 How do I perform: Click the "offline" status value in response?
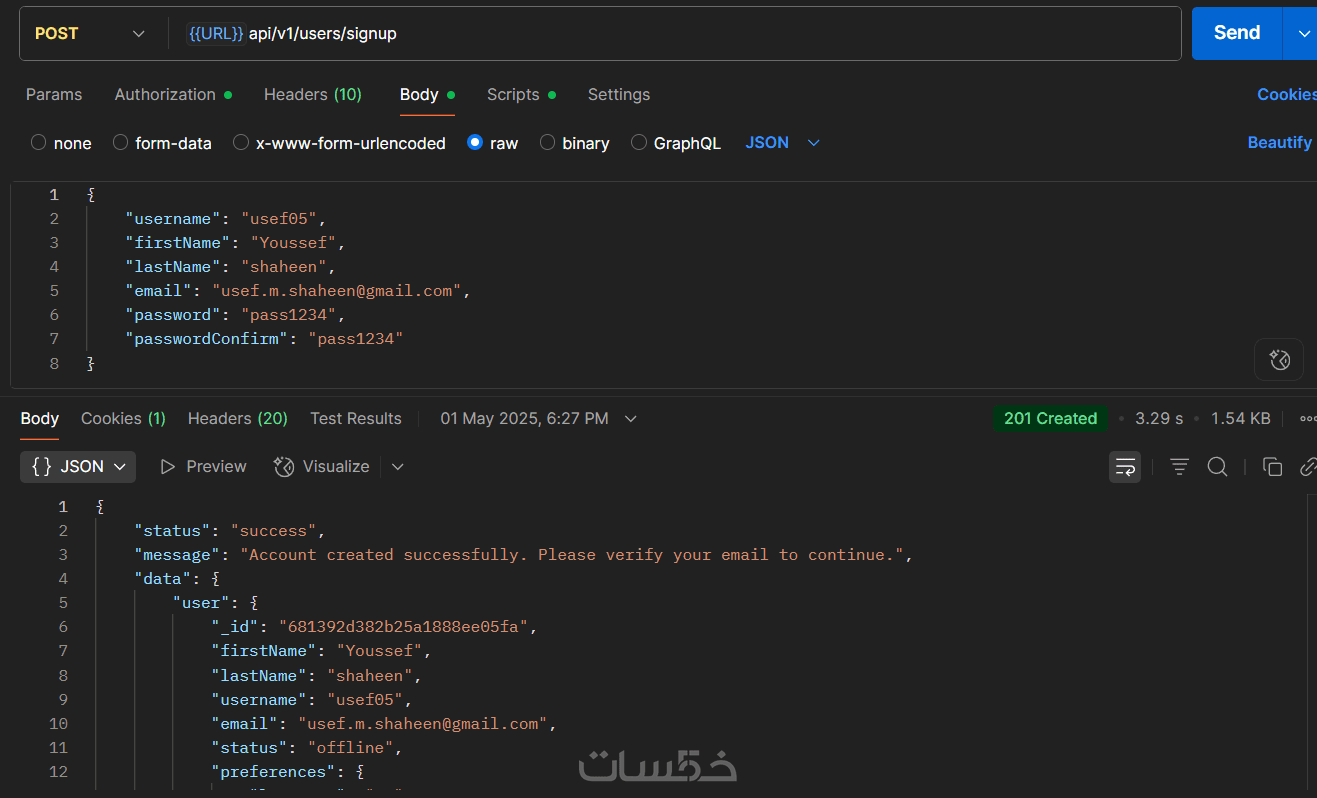(349, 747)
